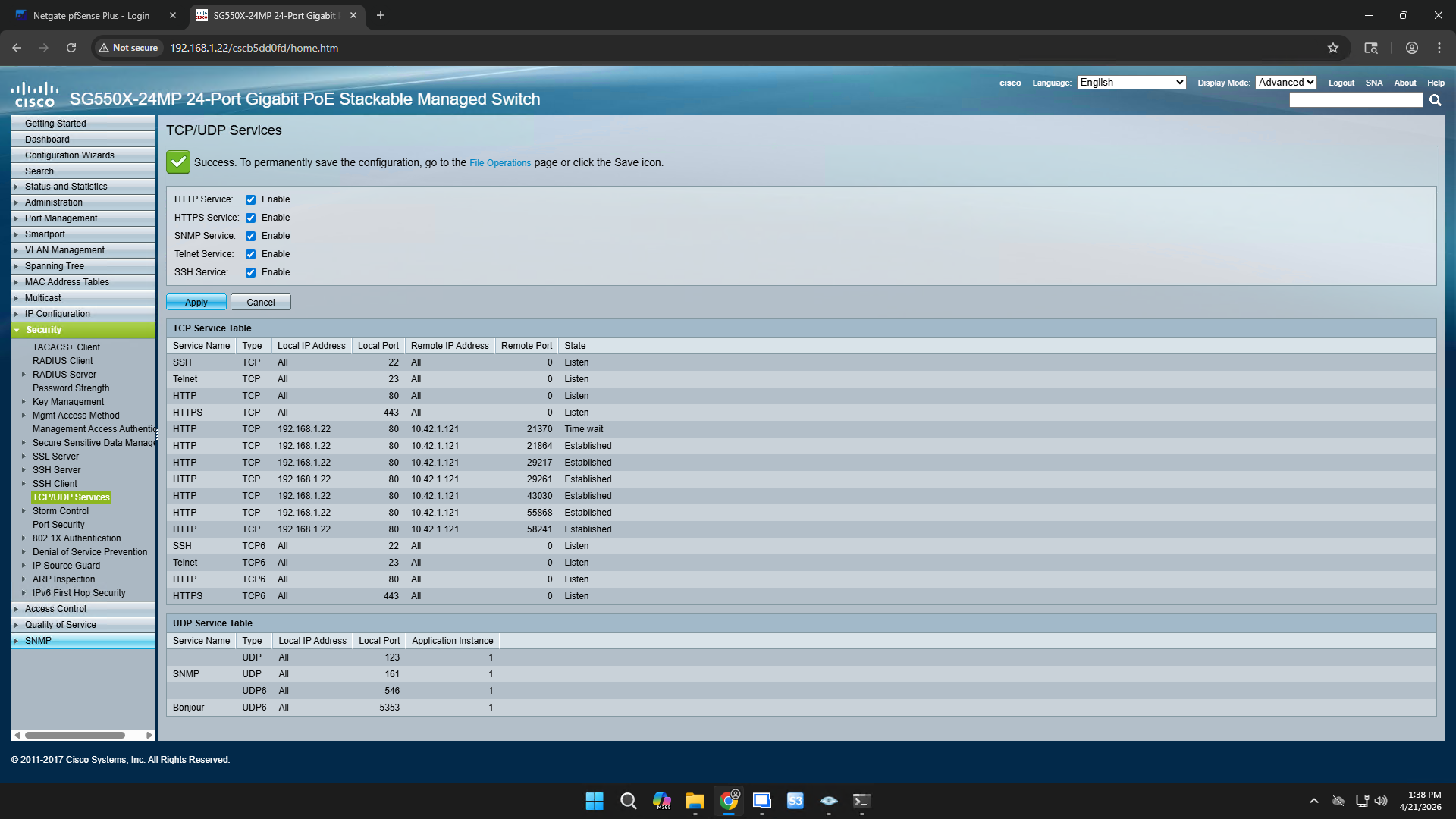
Task: Uncheck the SNMP Service Enable box
Action: (250, 236)
